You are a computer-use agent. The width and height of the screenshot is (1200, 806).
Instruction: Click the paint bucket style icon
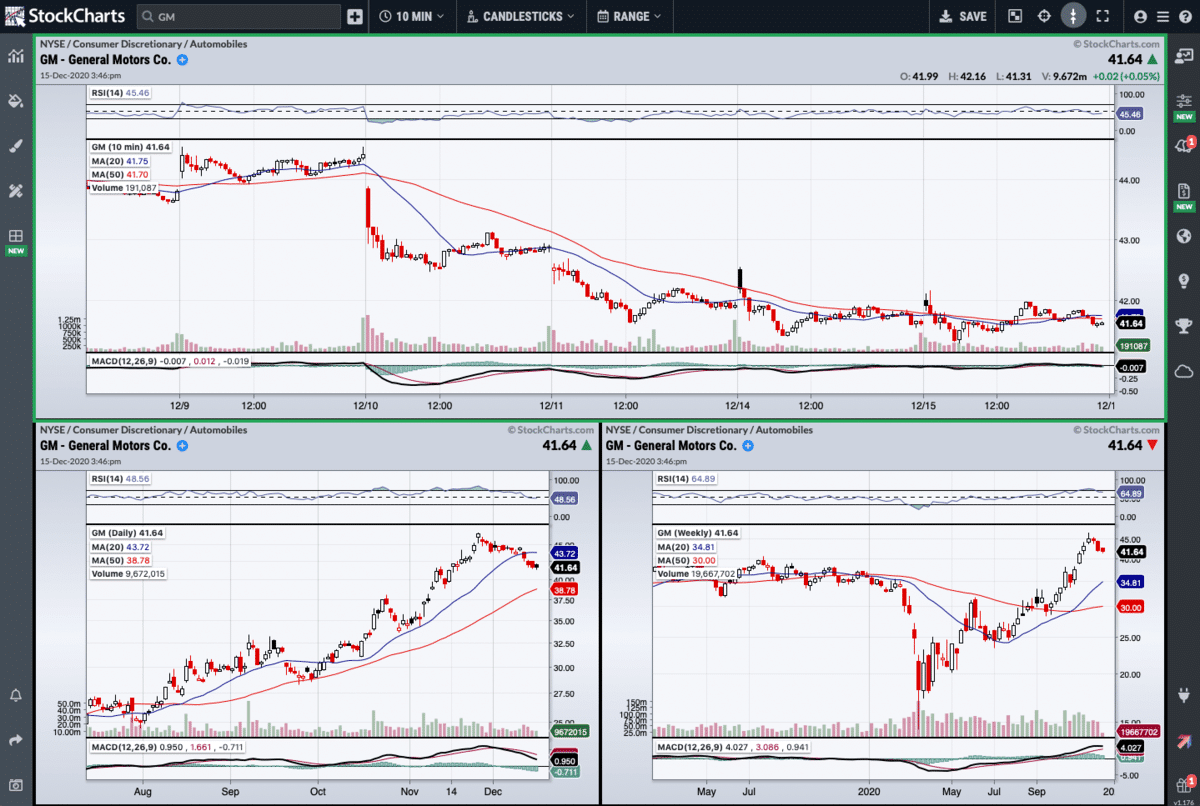coord(16,101)
